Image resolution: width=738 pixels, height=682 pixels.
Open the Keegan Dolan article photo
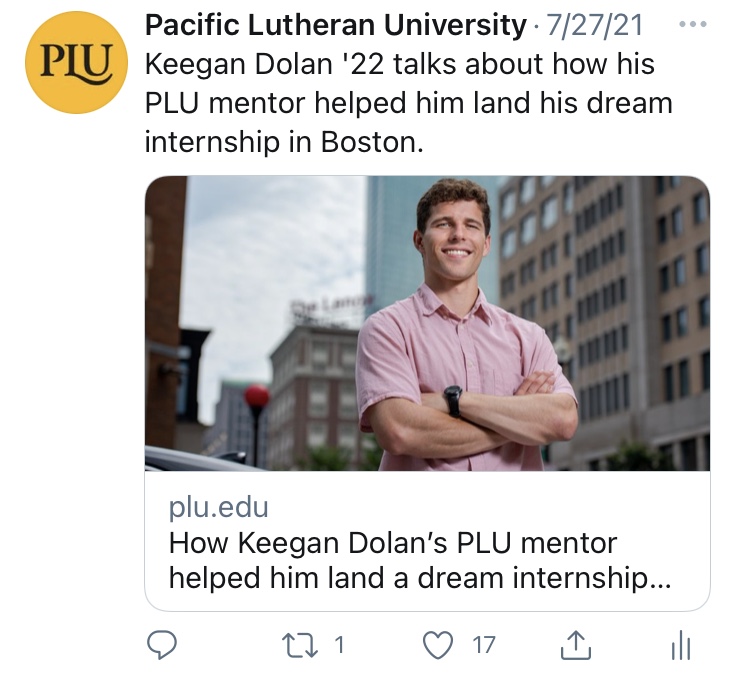(x=427, y=323)
